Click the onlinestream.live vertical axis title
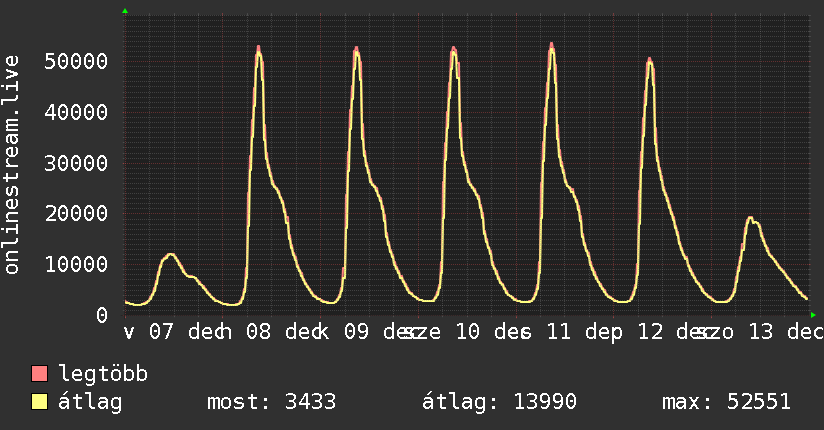 [11, 165]
